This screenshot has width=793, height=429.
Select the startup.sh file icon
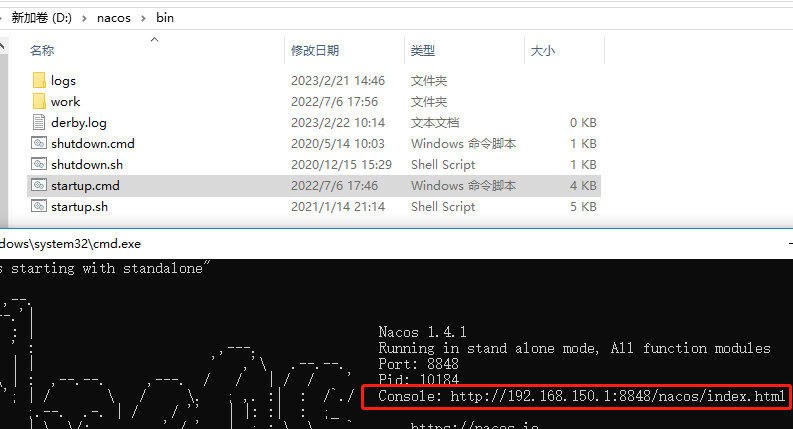point(39,206)
